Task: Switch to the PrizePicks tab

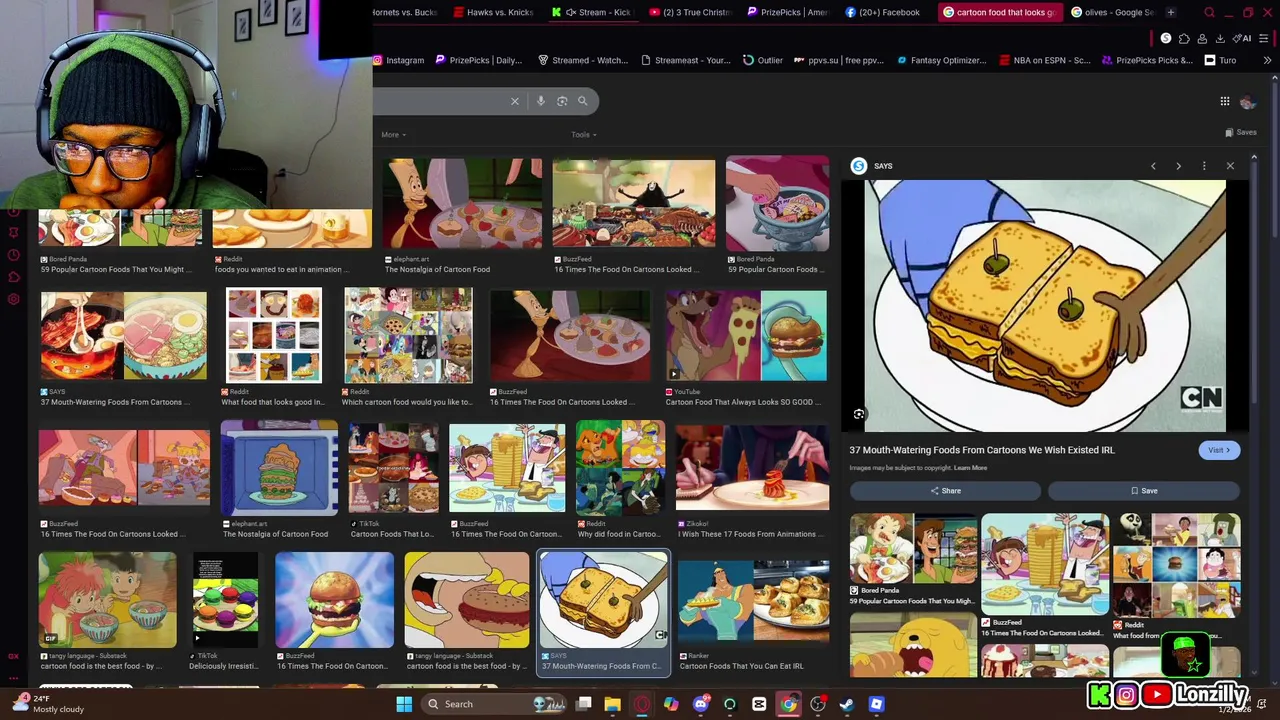Action: click(x=788, y=12)
